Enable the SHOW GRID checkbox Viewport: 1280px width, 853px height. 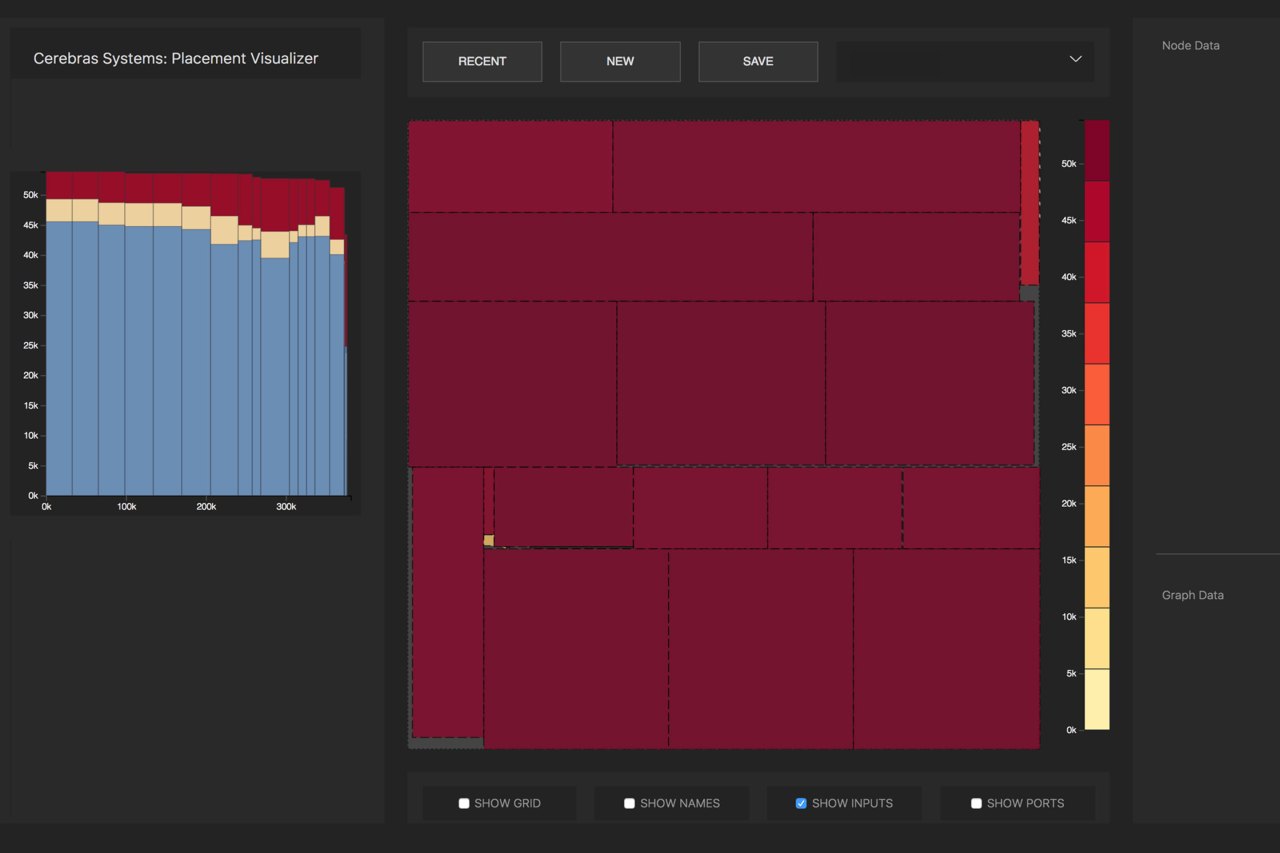click(463, 803)
